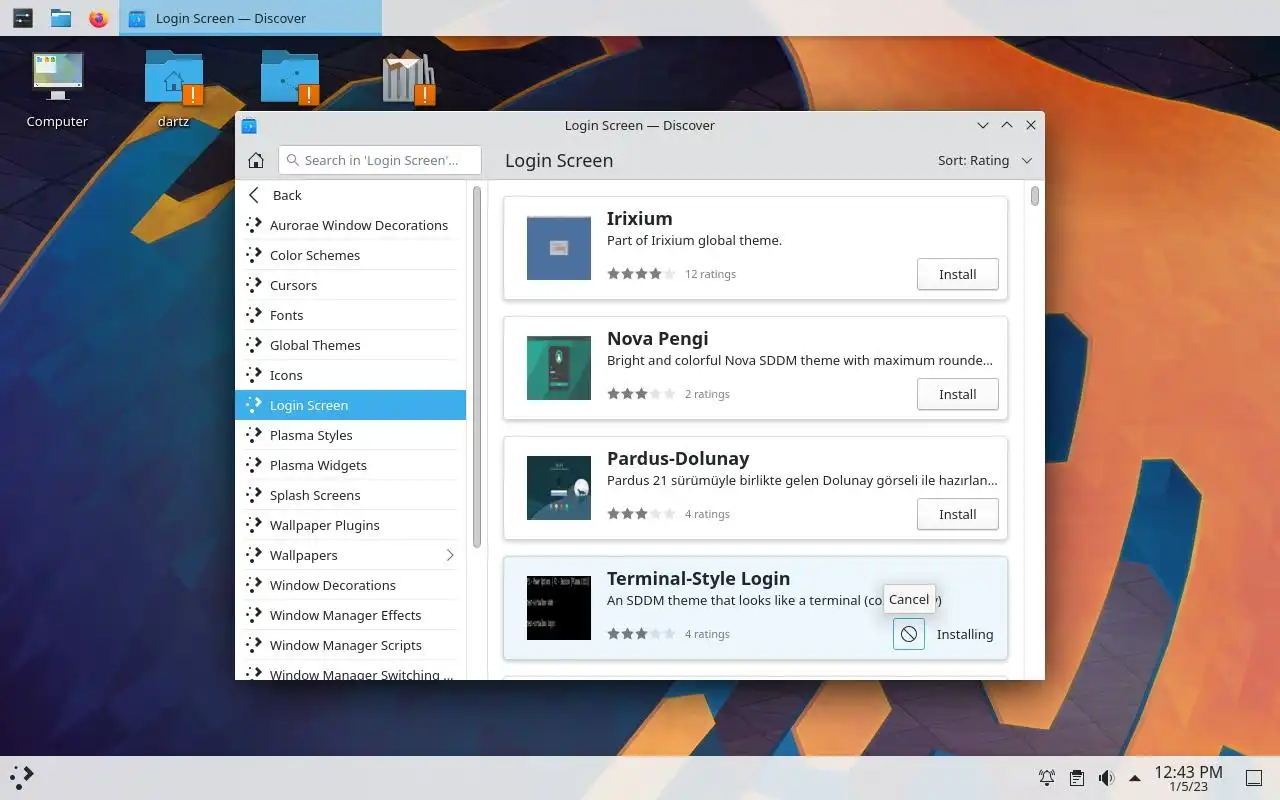Click the Color Schemes category icon
This screenshot has height=800, width=1280.
coord(254,255)
